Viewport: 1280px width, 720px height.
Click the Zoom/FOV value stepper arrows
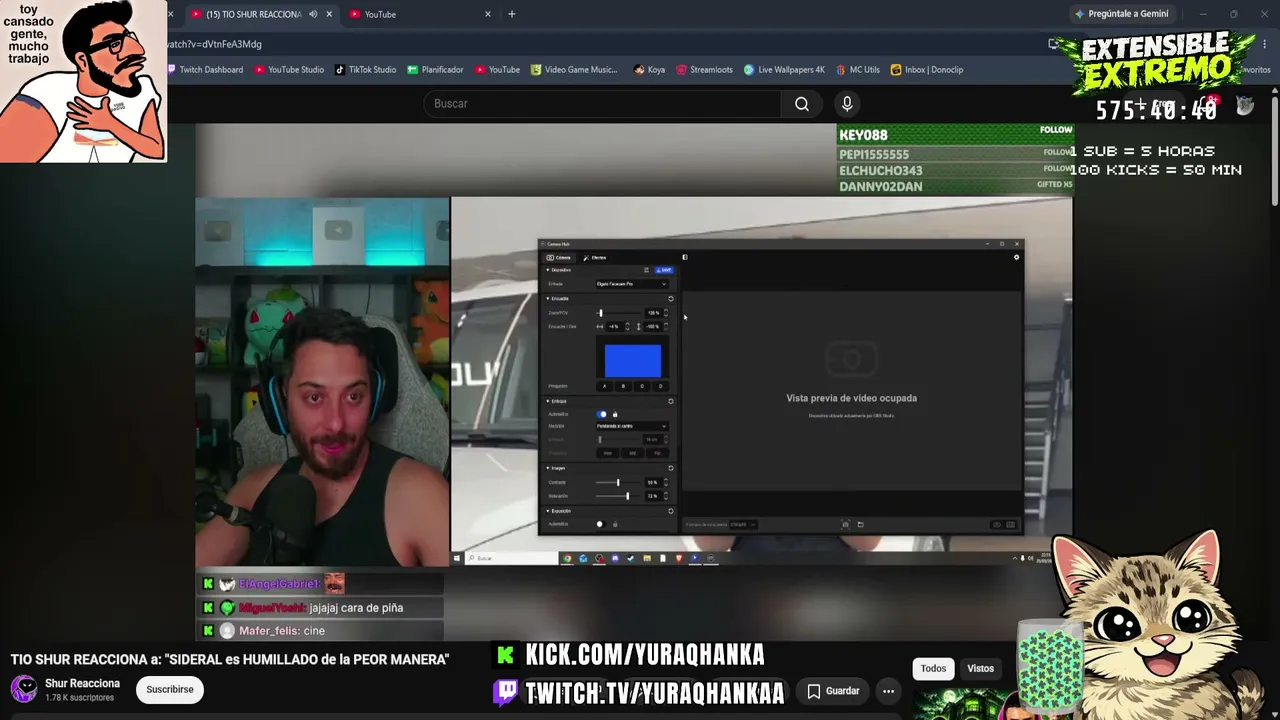[666, 313]
